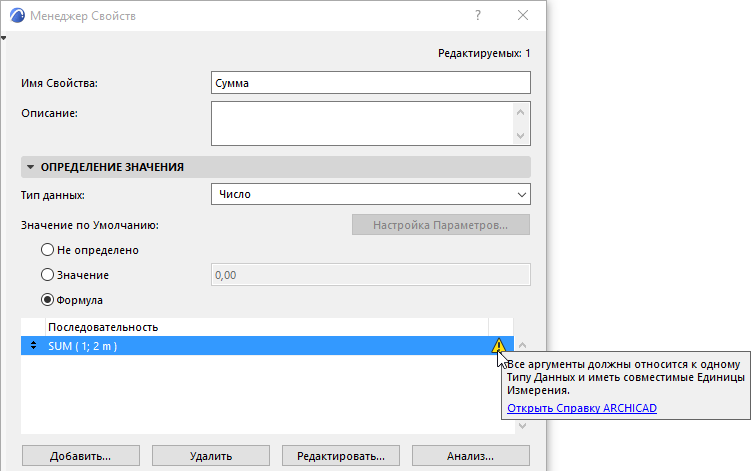The width and height of the screenshot is (751, 471).
Task: Open the Открыть Справку ARCHICAD link
Action: 582,408
